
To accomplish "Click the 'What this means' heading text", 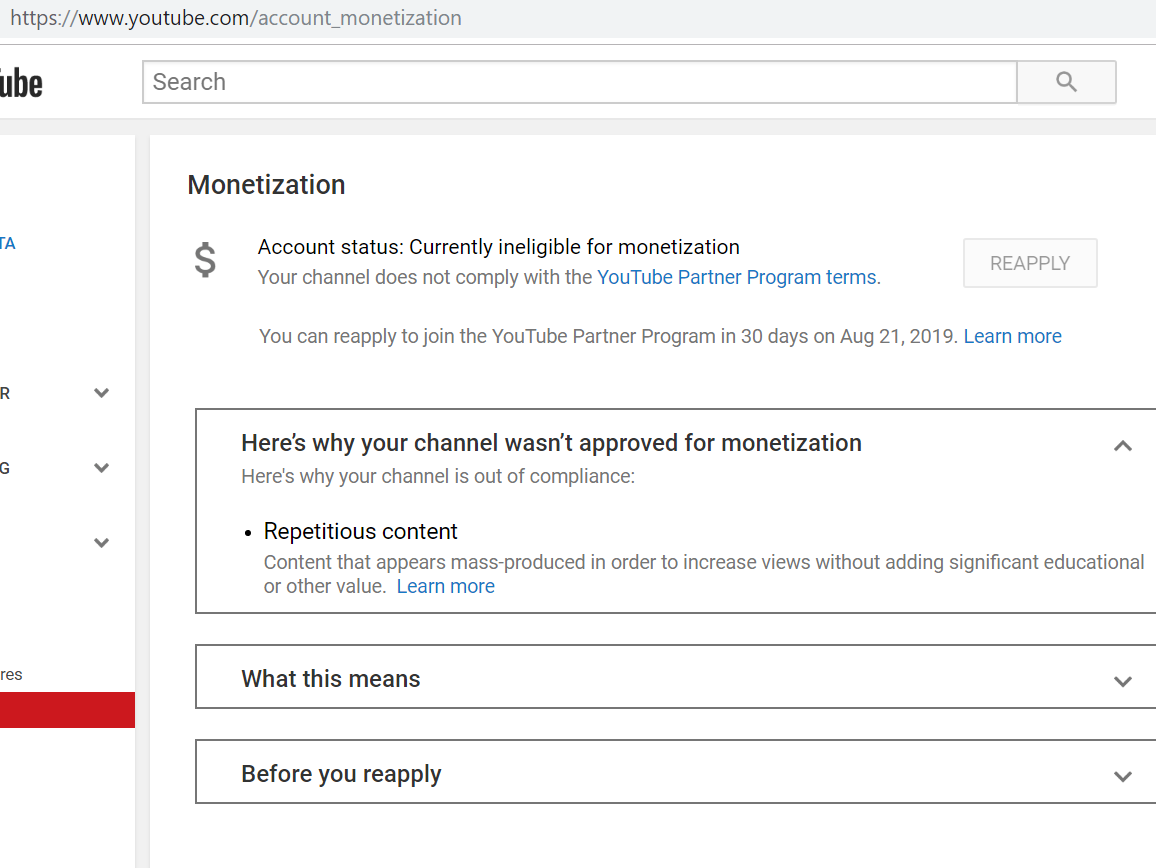I will [x=330, y=678].
